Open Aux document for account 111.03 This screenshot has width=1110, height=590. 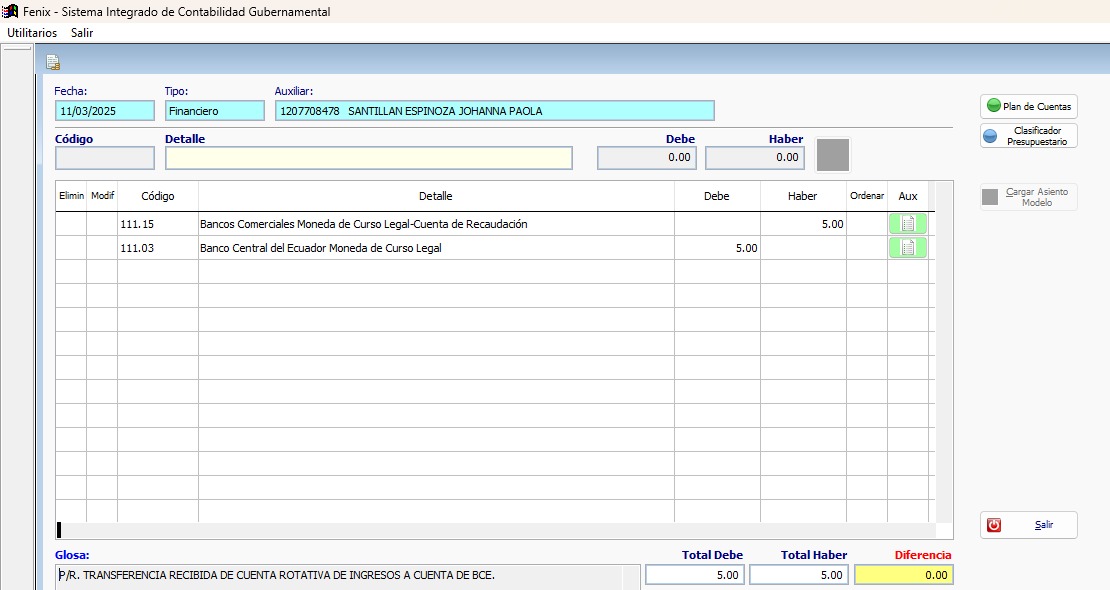click(907, 248)
